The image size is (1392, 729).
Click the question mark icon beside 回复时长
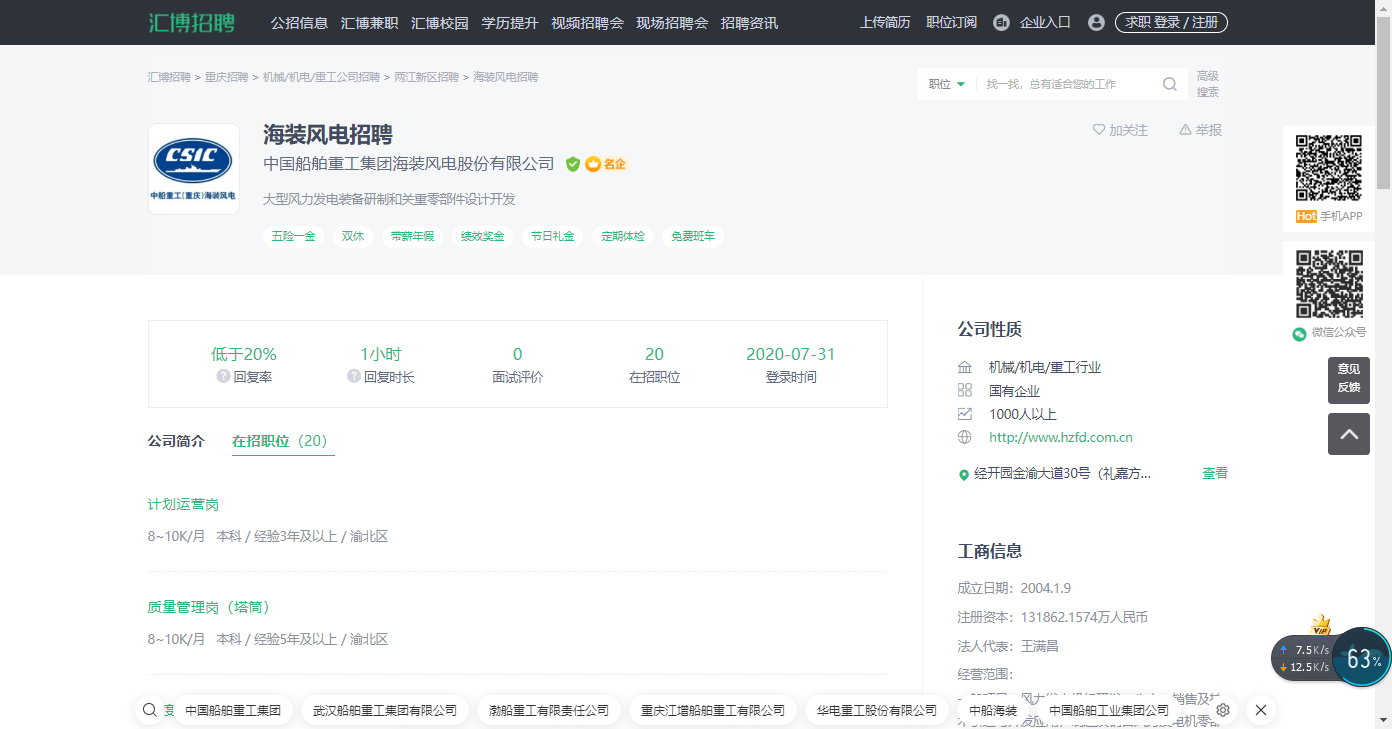pos(354,377)
